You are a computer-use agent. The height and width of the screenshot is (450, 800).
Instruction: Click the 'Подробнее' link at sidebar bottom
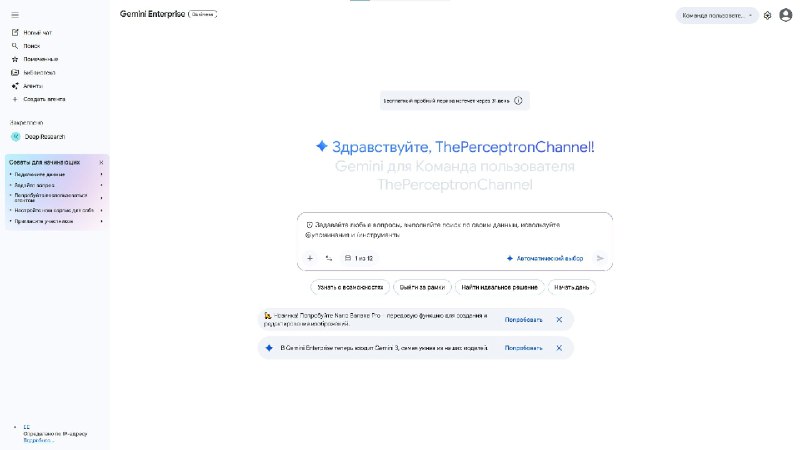37,440
